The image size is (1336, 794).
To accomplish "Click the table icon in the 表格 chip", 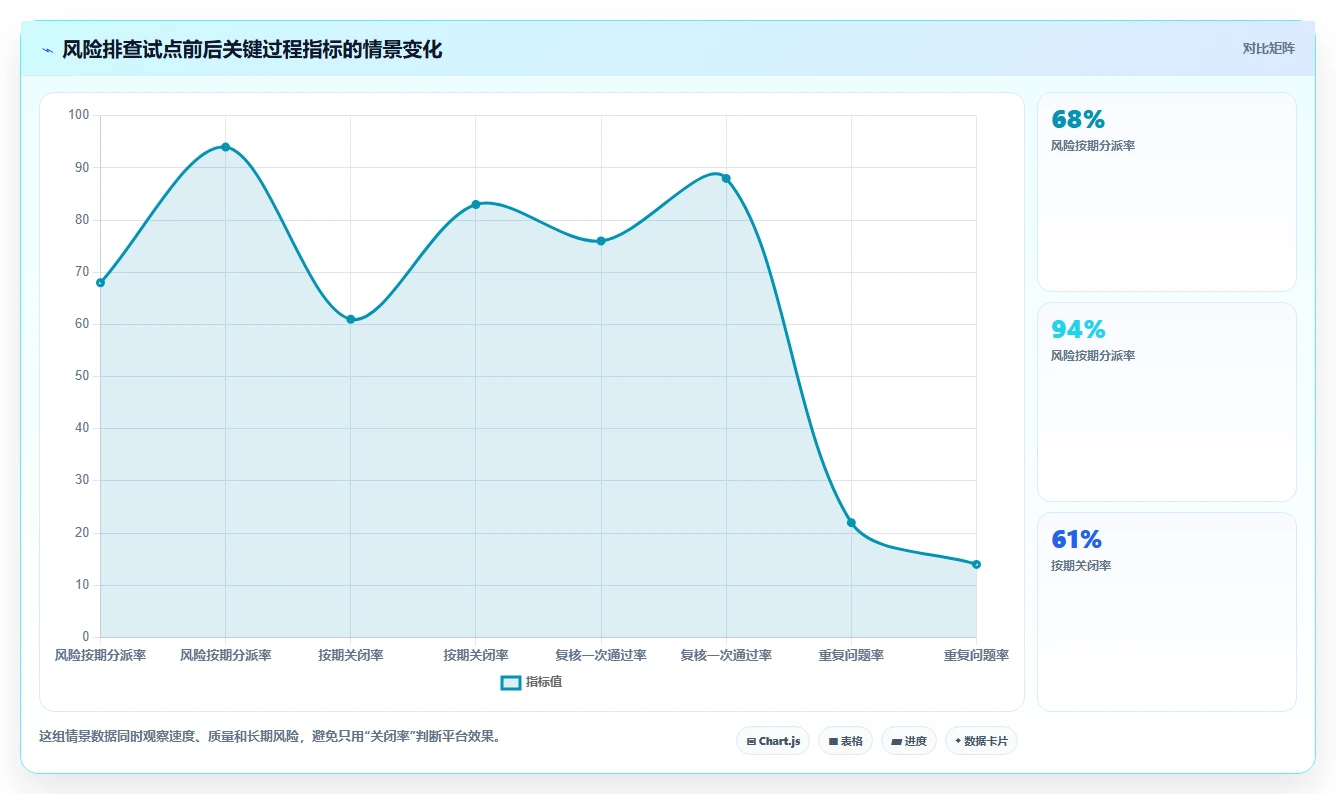I will click(833, 742).
